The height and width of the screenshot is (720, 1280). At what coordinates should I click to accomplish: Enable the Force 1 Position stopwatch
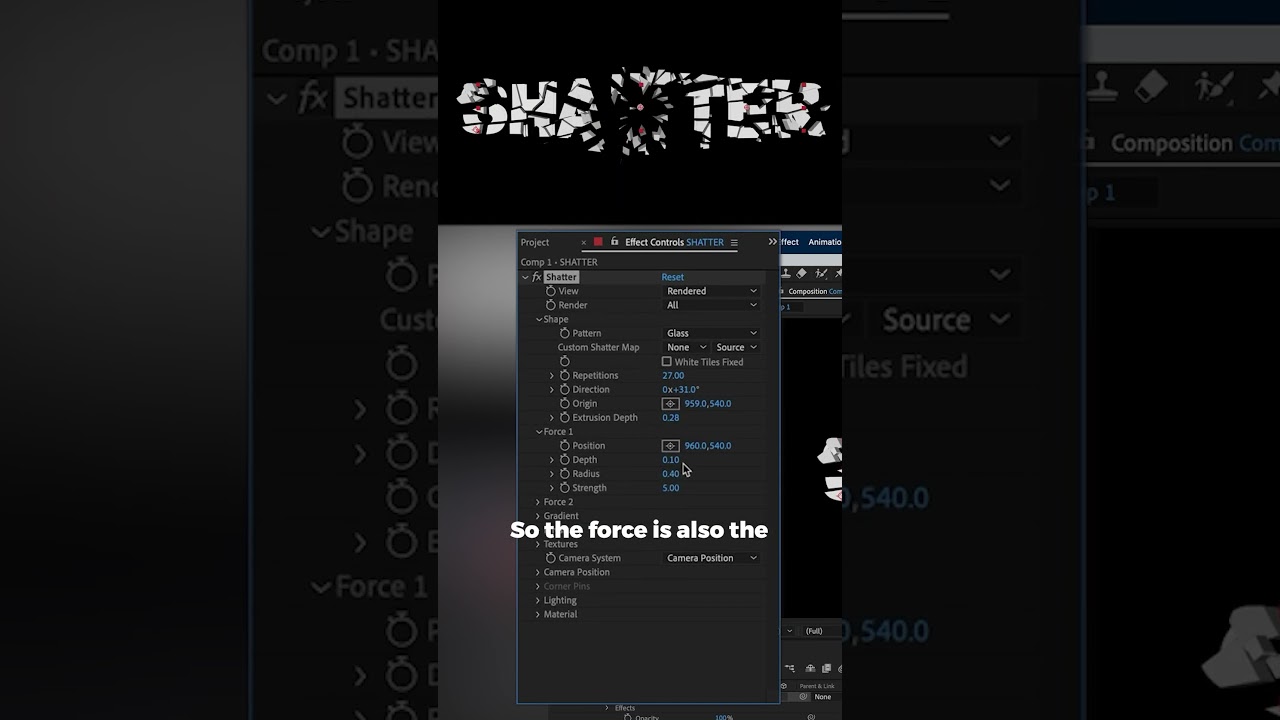click(565, 445)
